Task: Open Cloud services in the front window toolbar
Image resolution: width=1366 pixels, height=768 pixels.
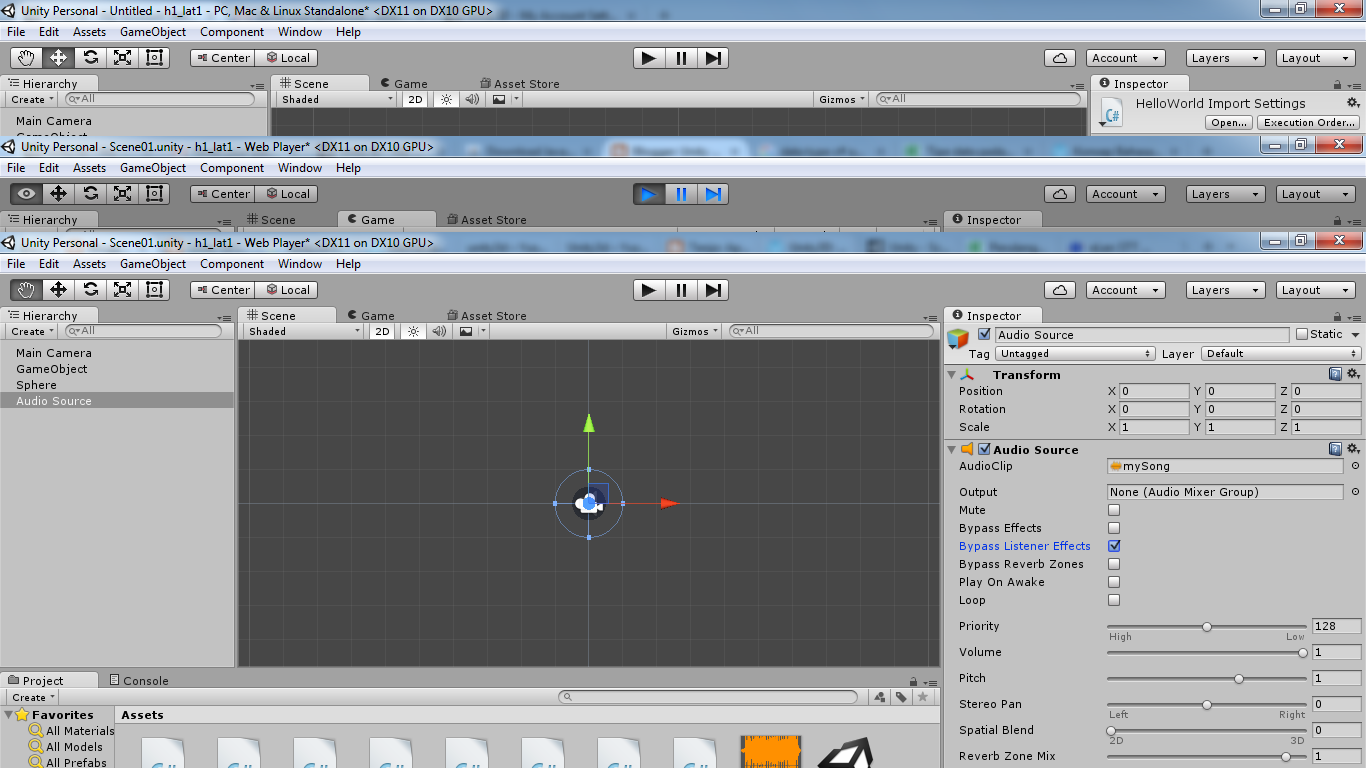Action: point(1060,290)
